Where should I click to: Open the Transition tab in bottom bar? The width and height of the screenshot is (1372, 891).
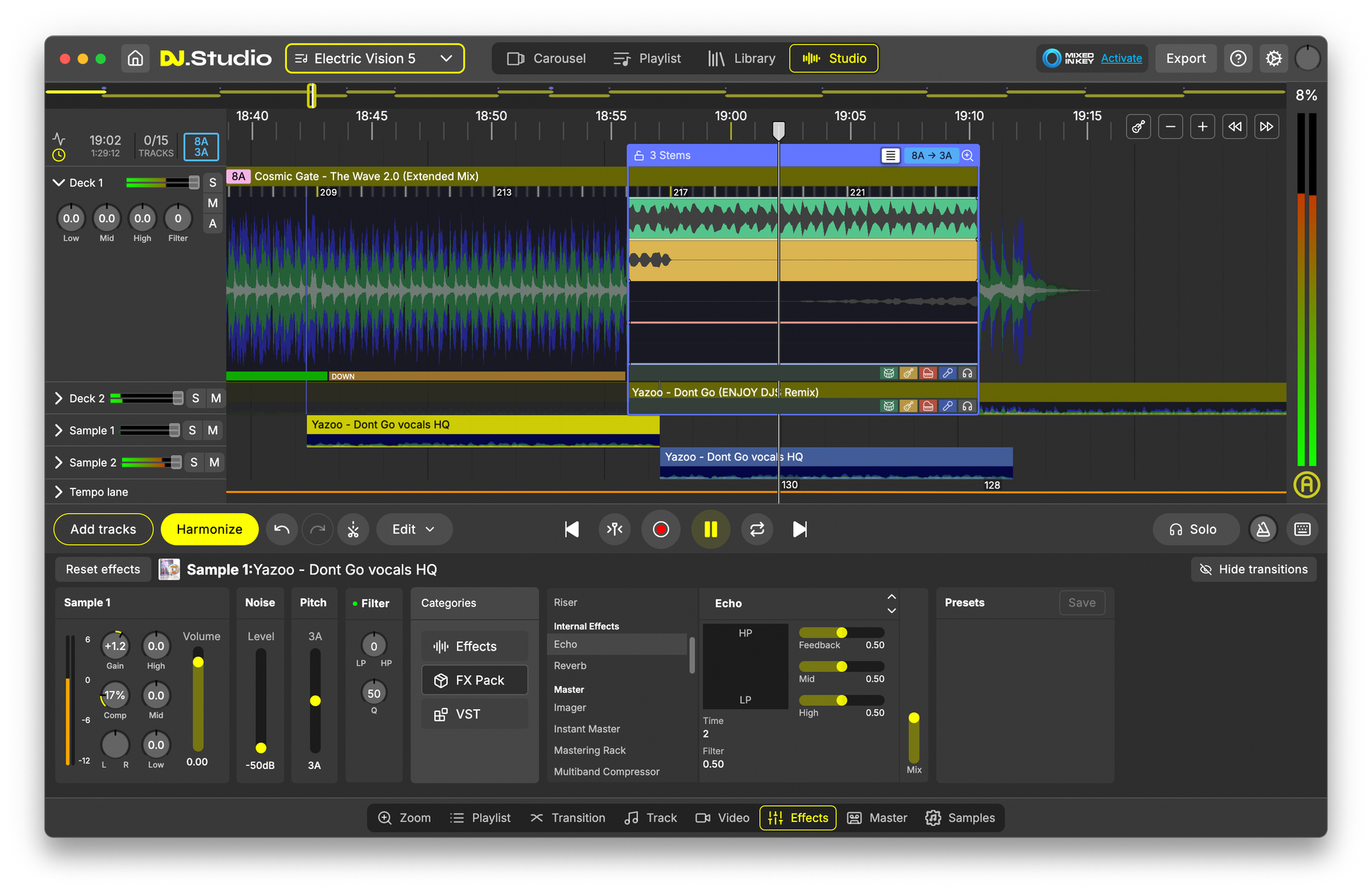568,818
